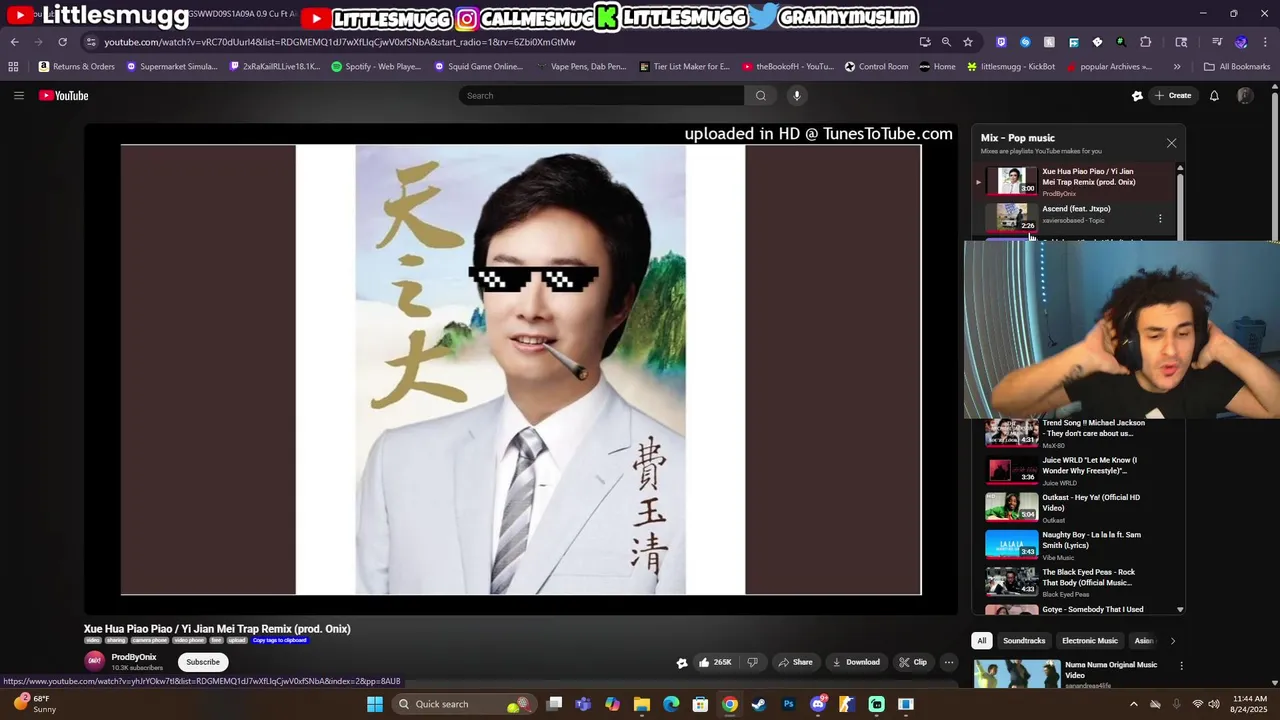1280x720 pixels.
Task: Open the All Bookmarks folder
Action: [1237, 67]
